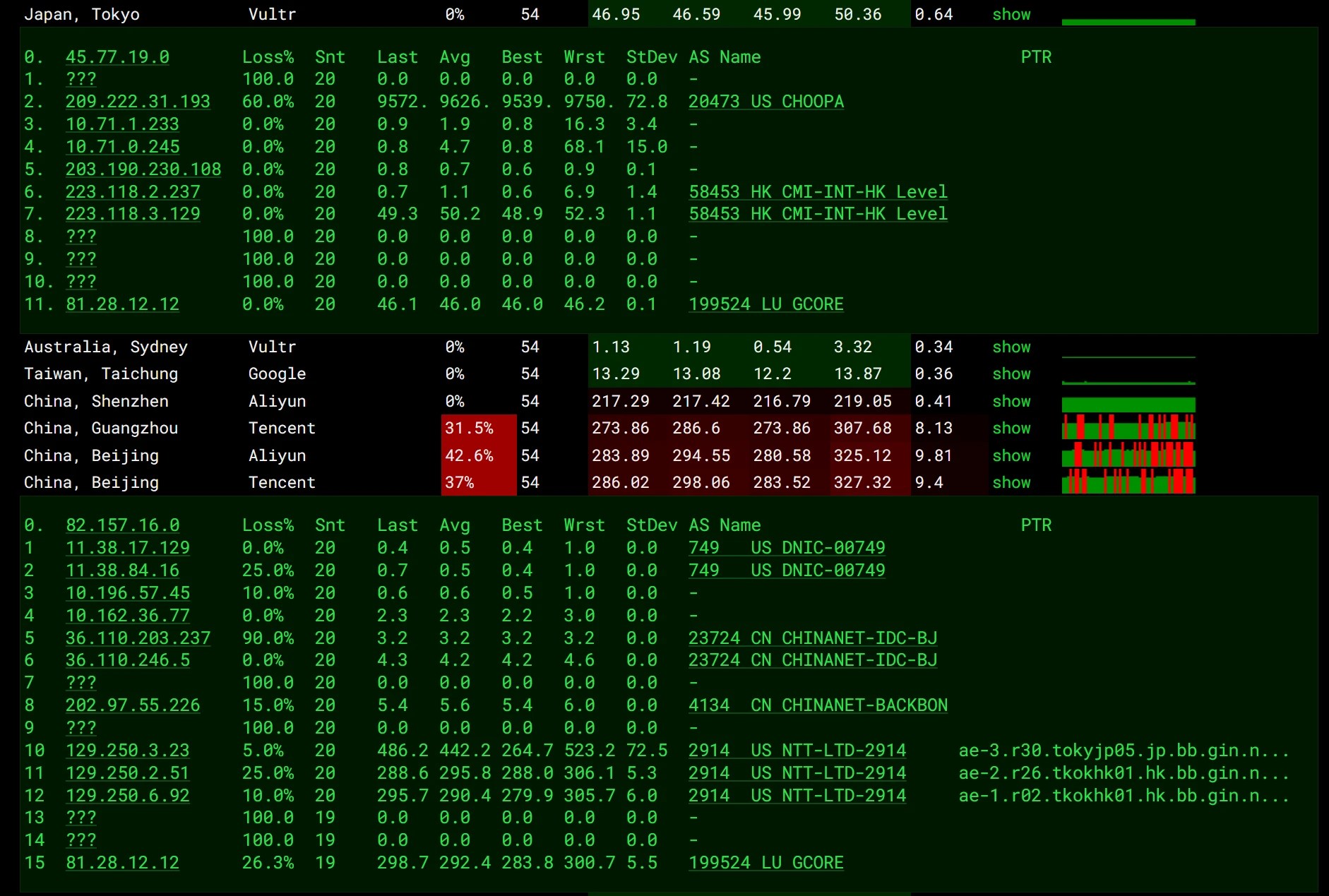Click AS link 2914 US NTT-LTD-2914 at hop 11
Image resolution: width=1329 pixels, height=896 pixels.
tap(797, 773)
